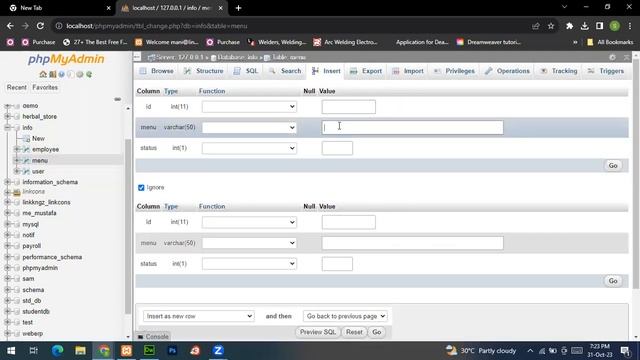Open Function dropdown for first menu row

pos(249,128)
